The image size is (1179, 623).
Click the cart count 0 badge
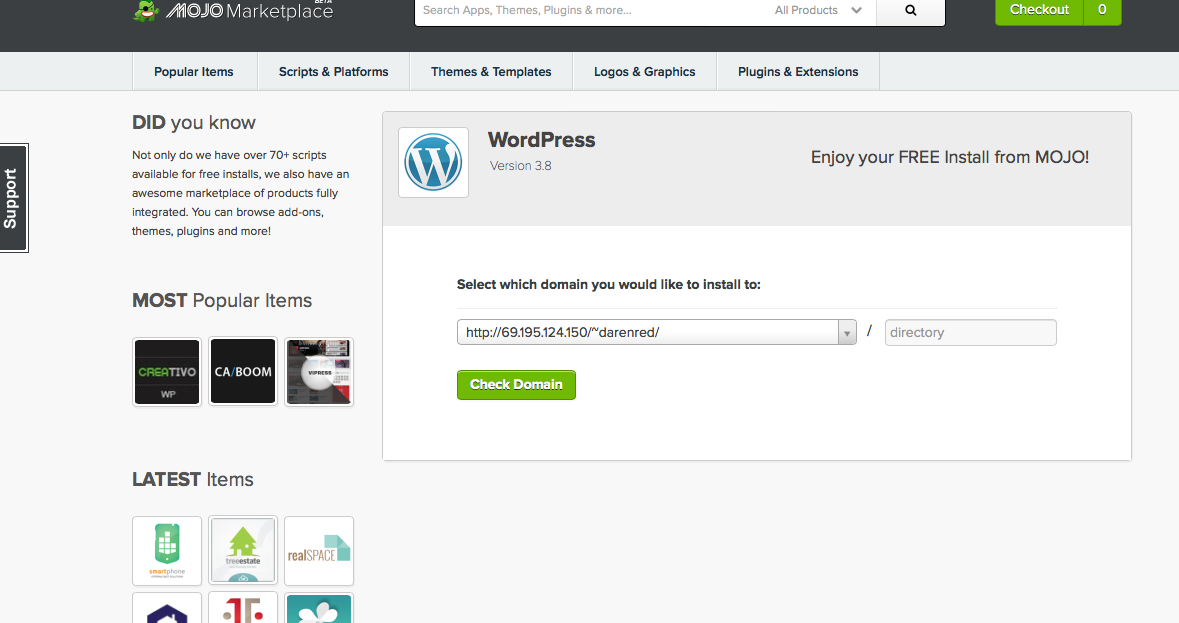[1102, 11]
